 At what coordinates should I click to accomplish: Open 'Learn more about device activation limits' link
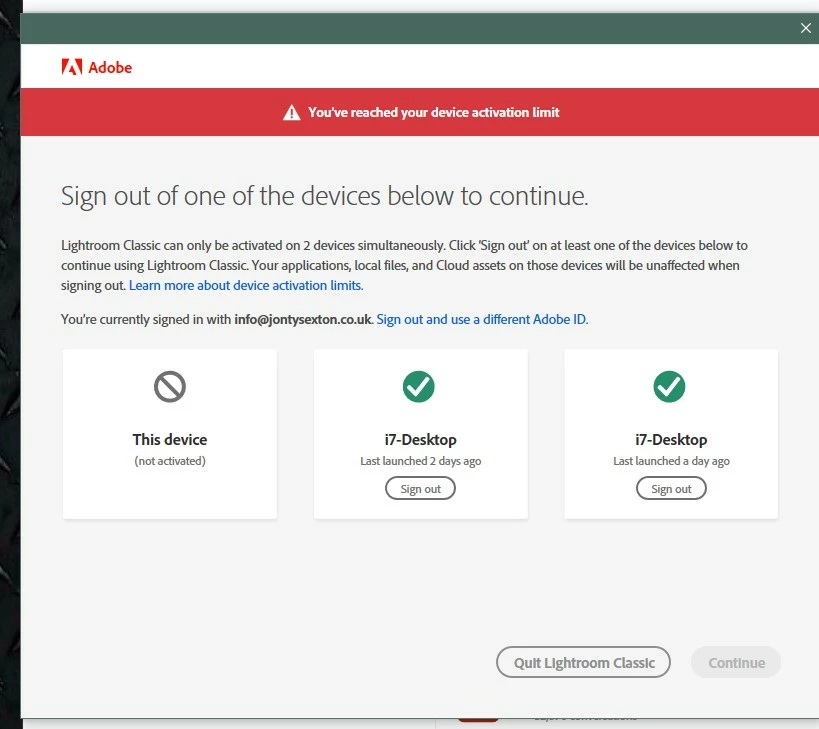(x=246, y=285)
